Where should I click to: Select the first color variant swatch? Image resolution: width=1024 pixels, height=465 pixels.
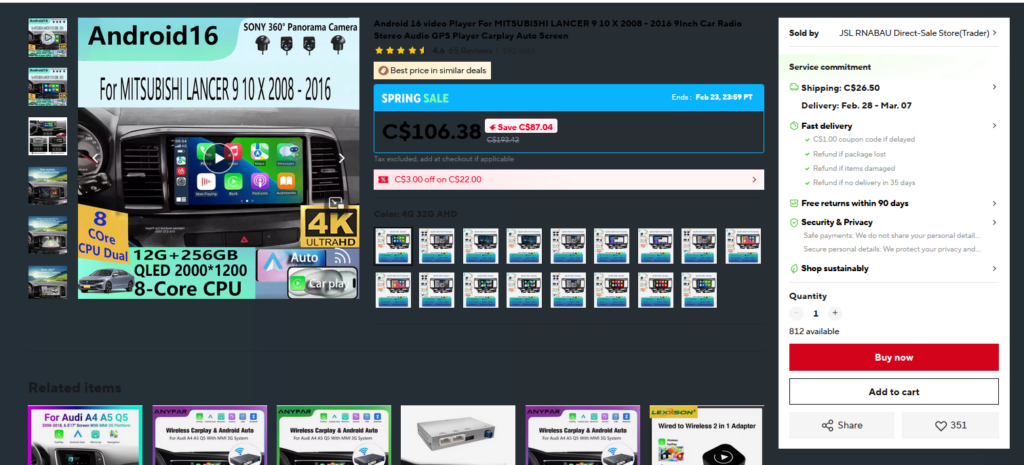pyautogui.click(x=392, y=246)
